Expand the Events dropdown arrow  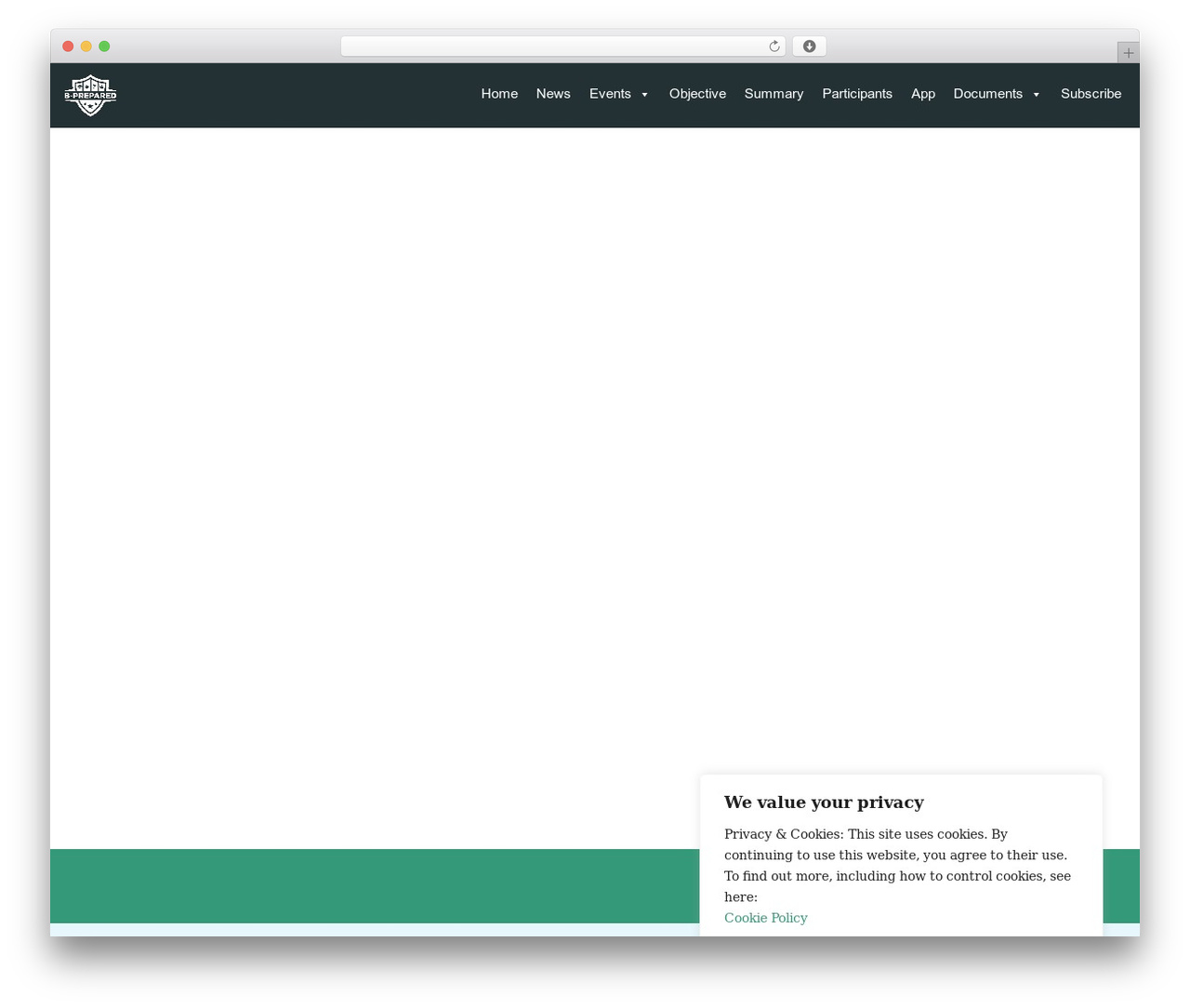pos(644,95)
